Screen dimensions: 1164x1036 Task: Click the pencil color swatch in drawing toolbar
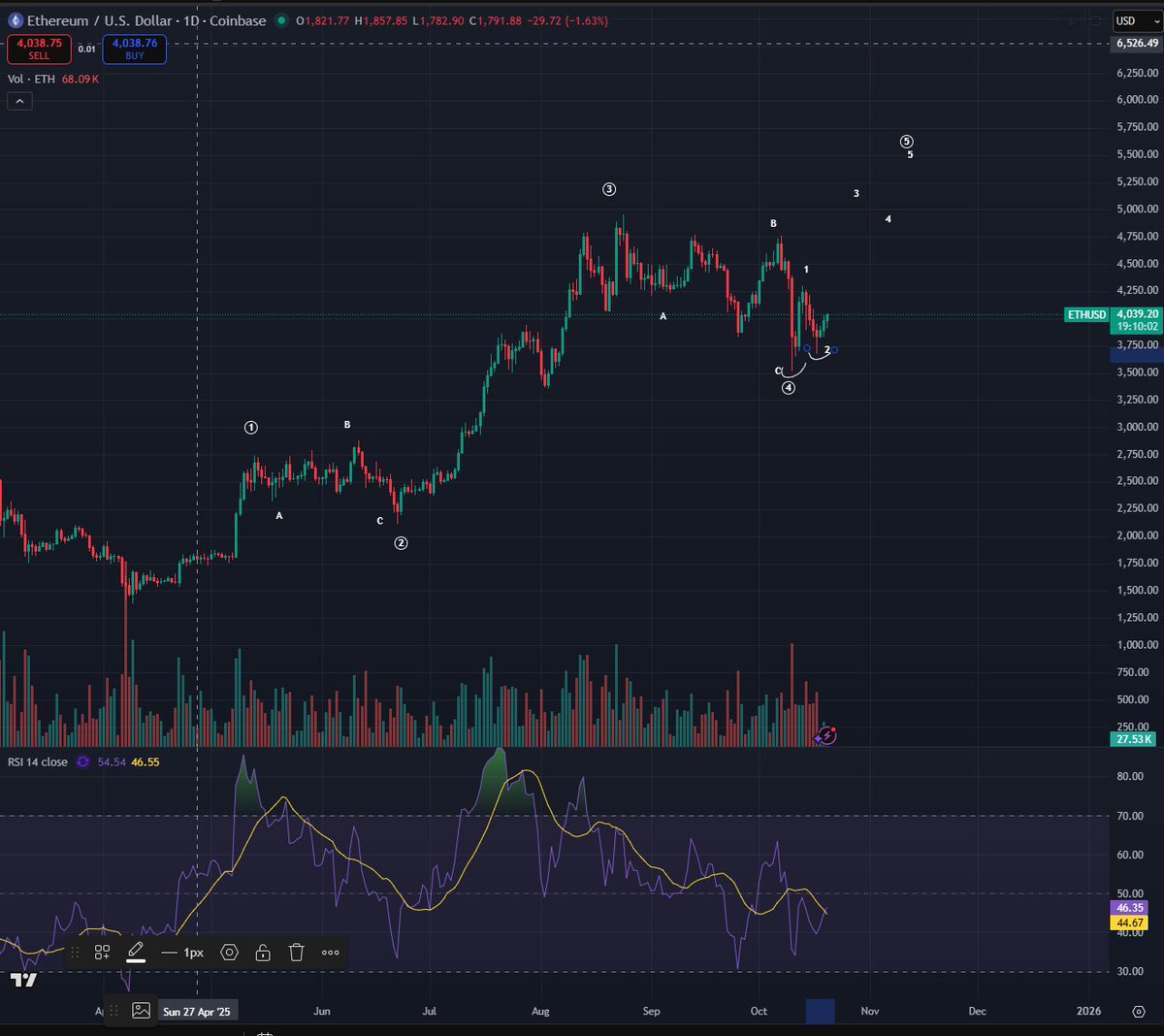coord(136,953)
